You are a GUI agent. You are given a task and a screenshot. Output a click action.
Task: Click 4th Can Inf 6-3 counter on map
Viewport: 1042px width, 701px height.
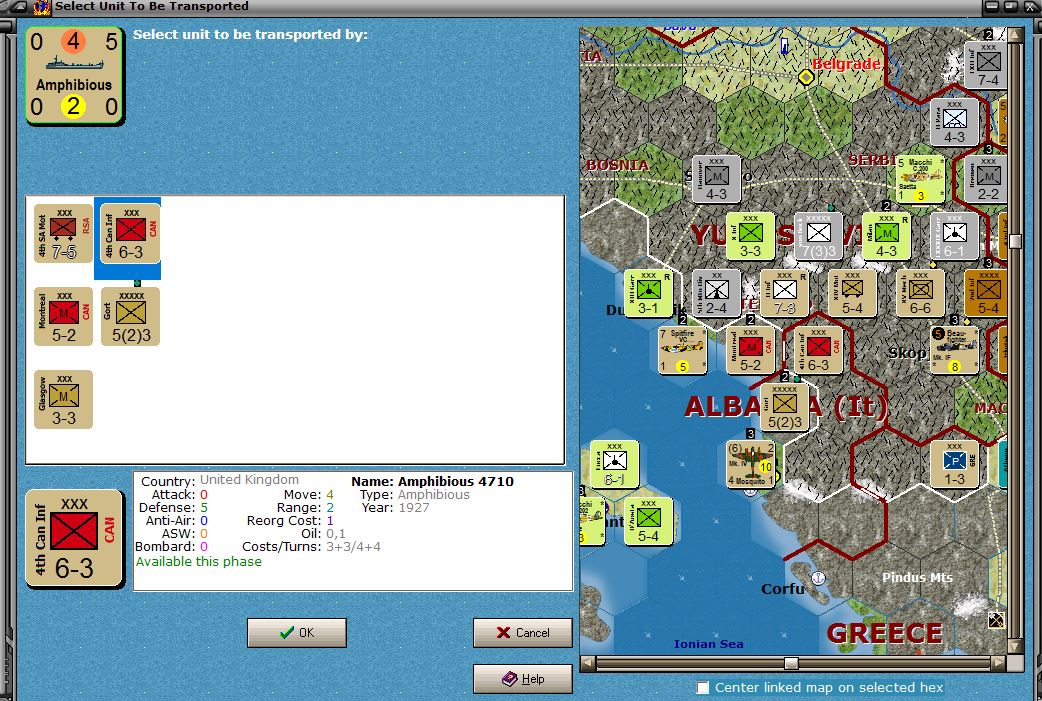point(818,350)
